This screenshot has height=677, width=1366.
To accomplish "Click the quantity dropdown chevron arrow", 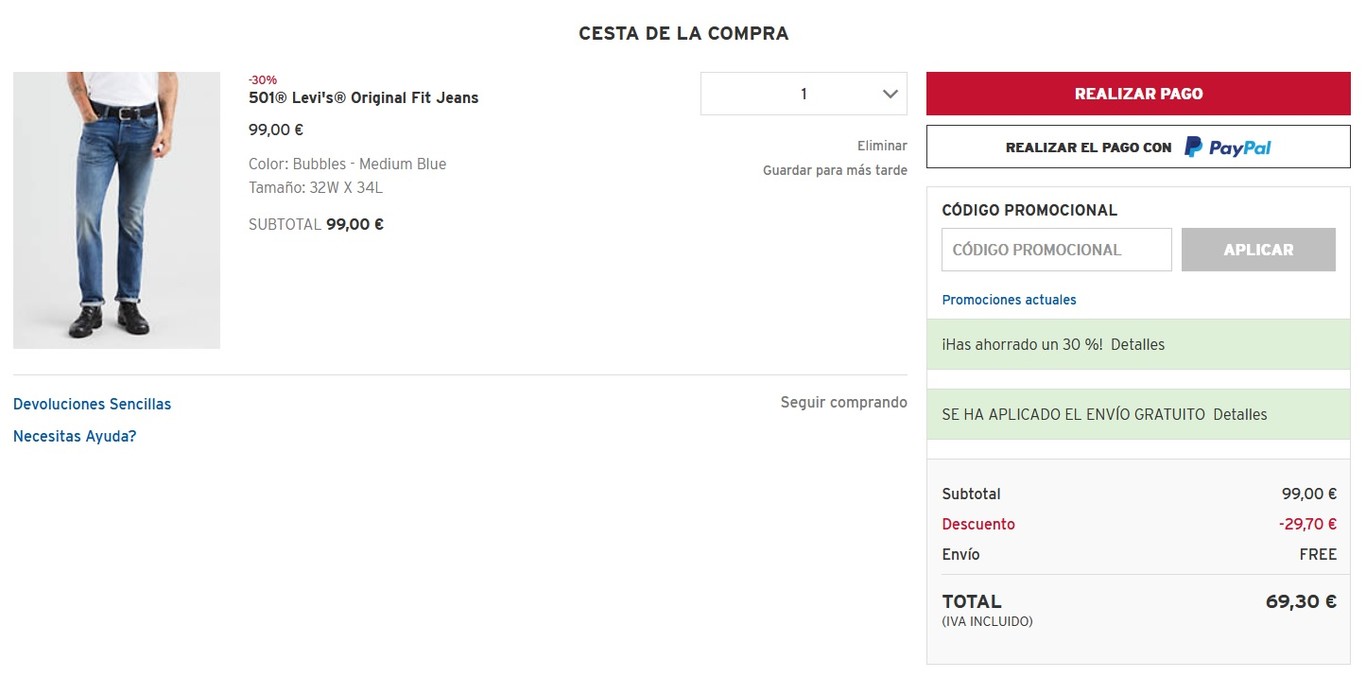I will click(x=890, y=94).
